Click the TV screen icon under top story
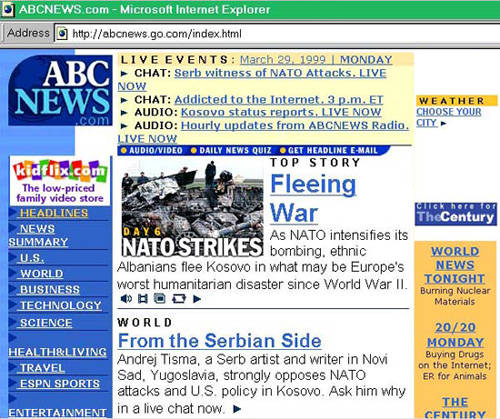This screenshot has width=500, height=419. click(x=160, y=298)
